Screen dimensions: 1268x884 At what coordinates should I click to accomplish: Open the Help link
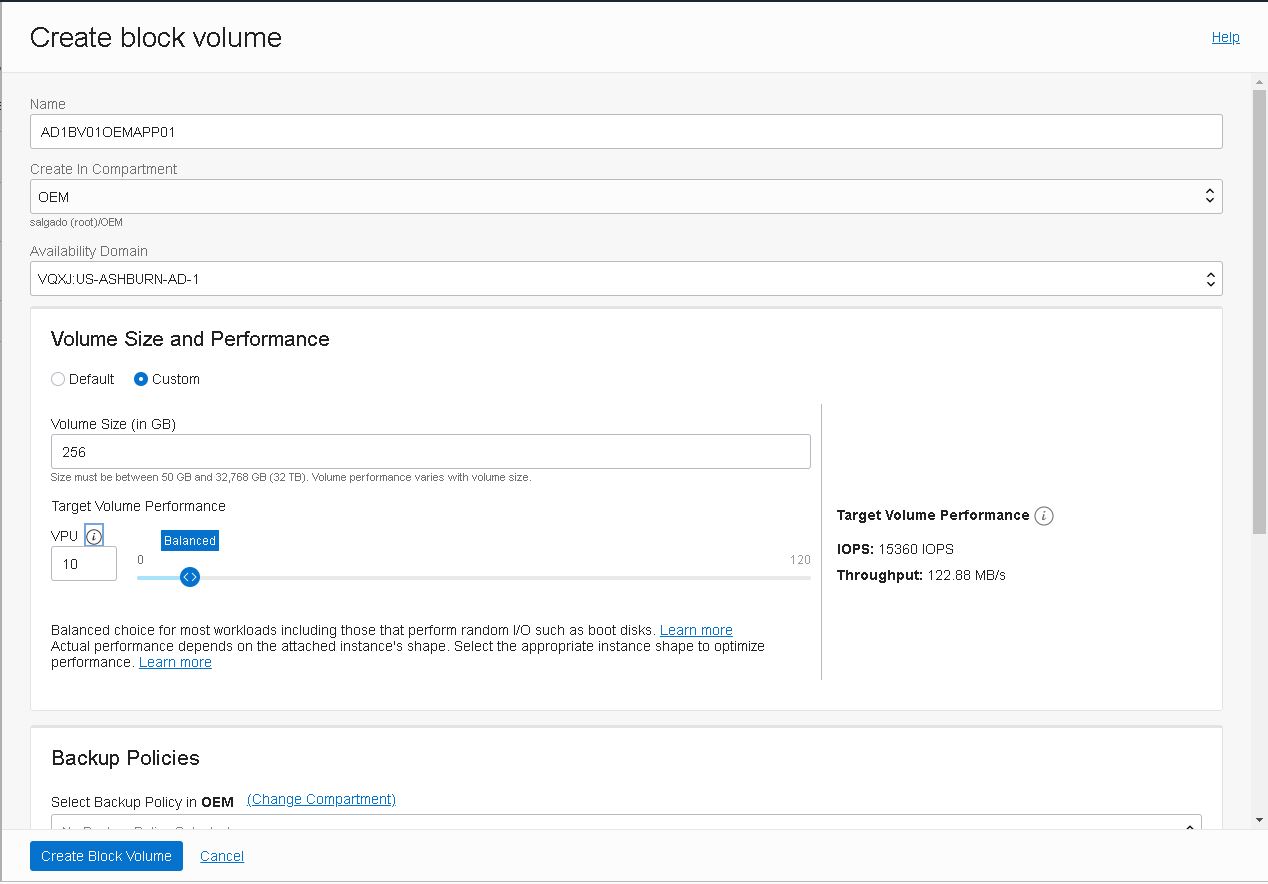click(x=1225, y=37)
